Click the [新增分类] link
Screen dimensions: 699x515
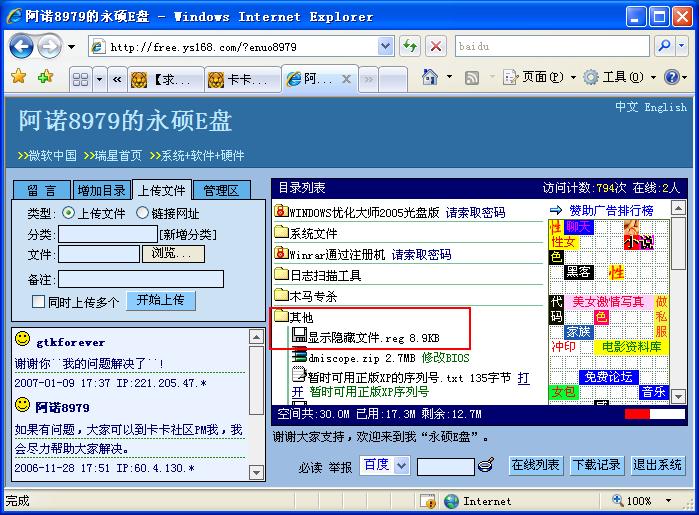188,234
